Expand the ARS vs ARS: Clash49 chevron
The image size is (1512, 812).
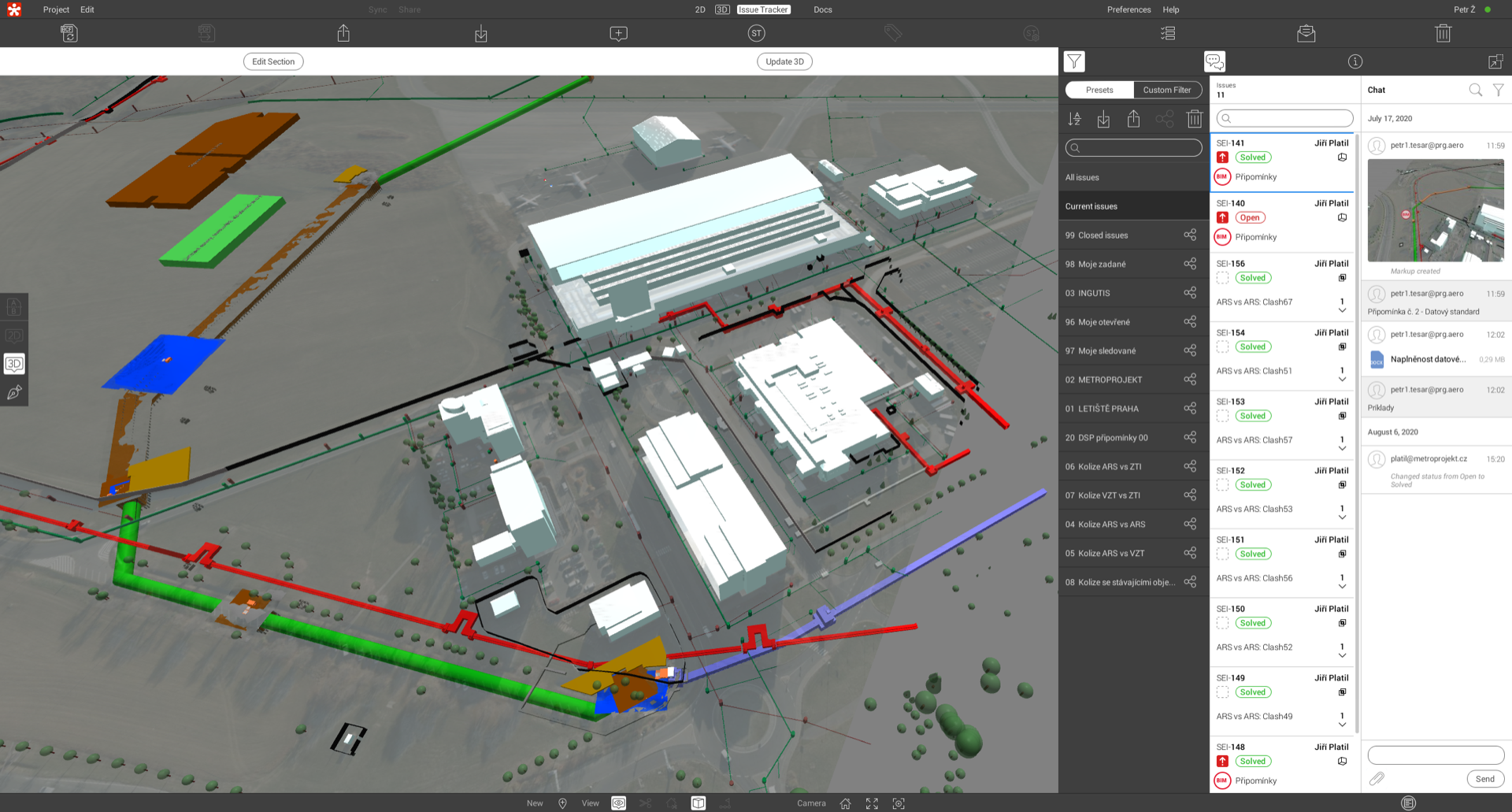point(1342,725)
